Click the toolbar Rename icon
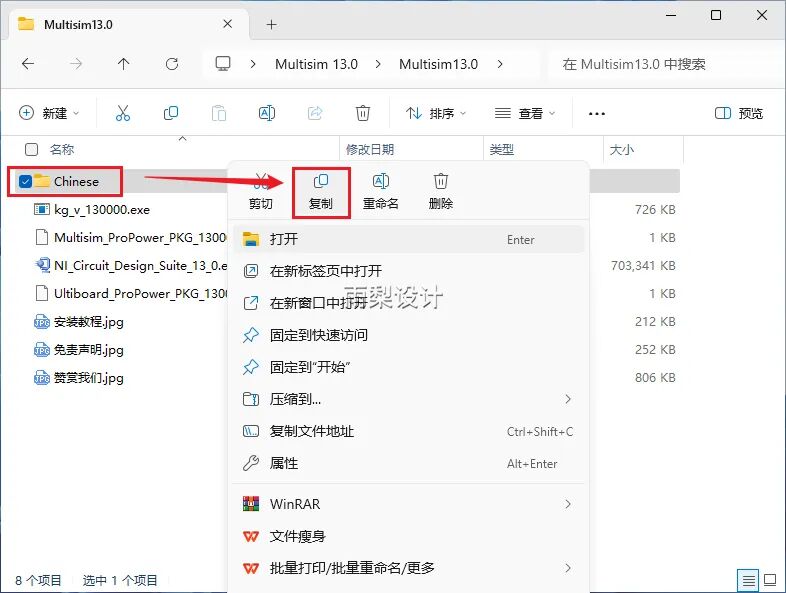Screen dimensions: 786x593 coord(267,113)
